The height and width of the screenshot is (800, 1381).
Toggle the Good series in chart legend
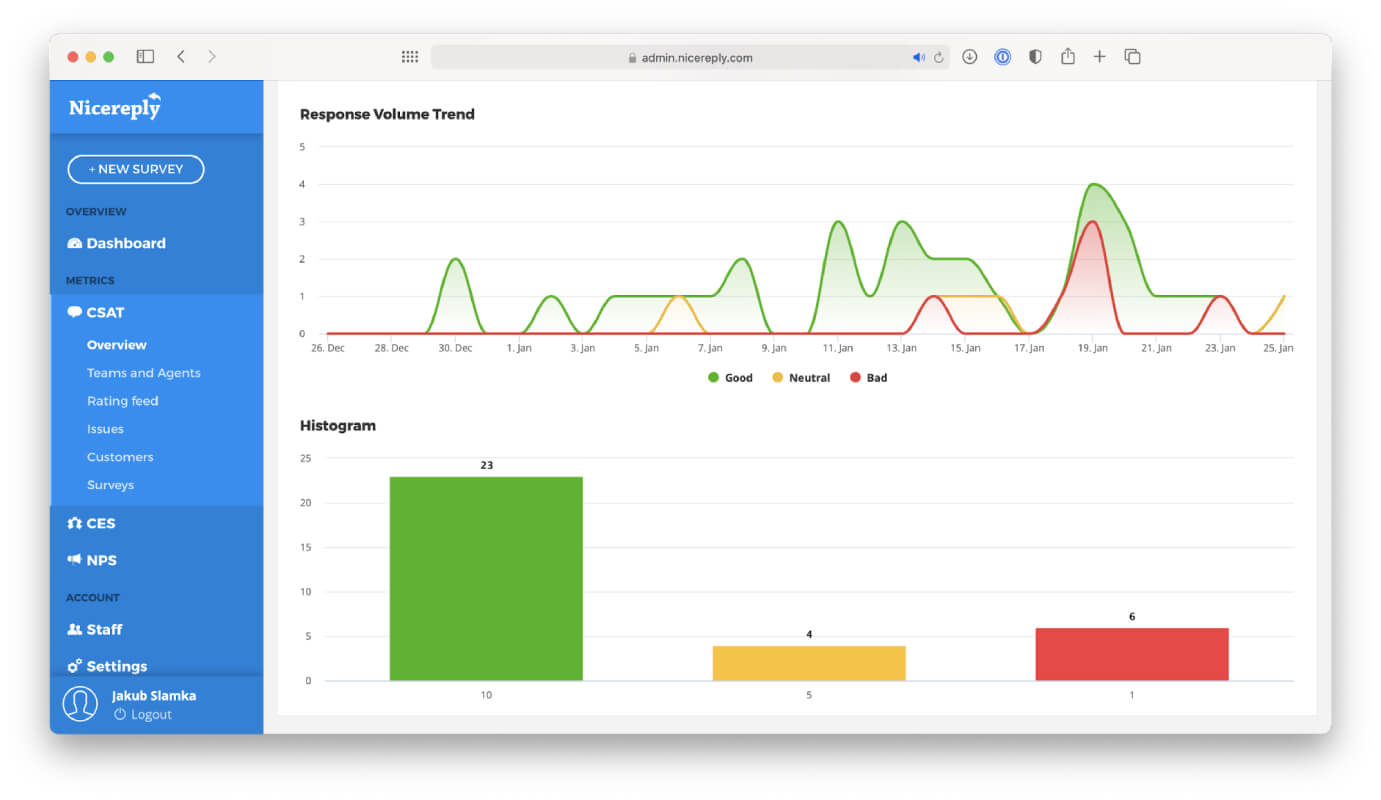click(x=730, y=378)
